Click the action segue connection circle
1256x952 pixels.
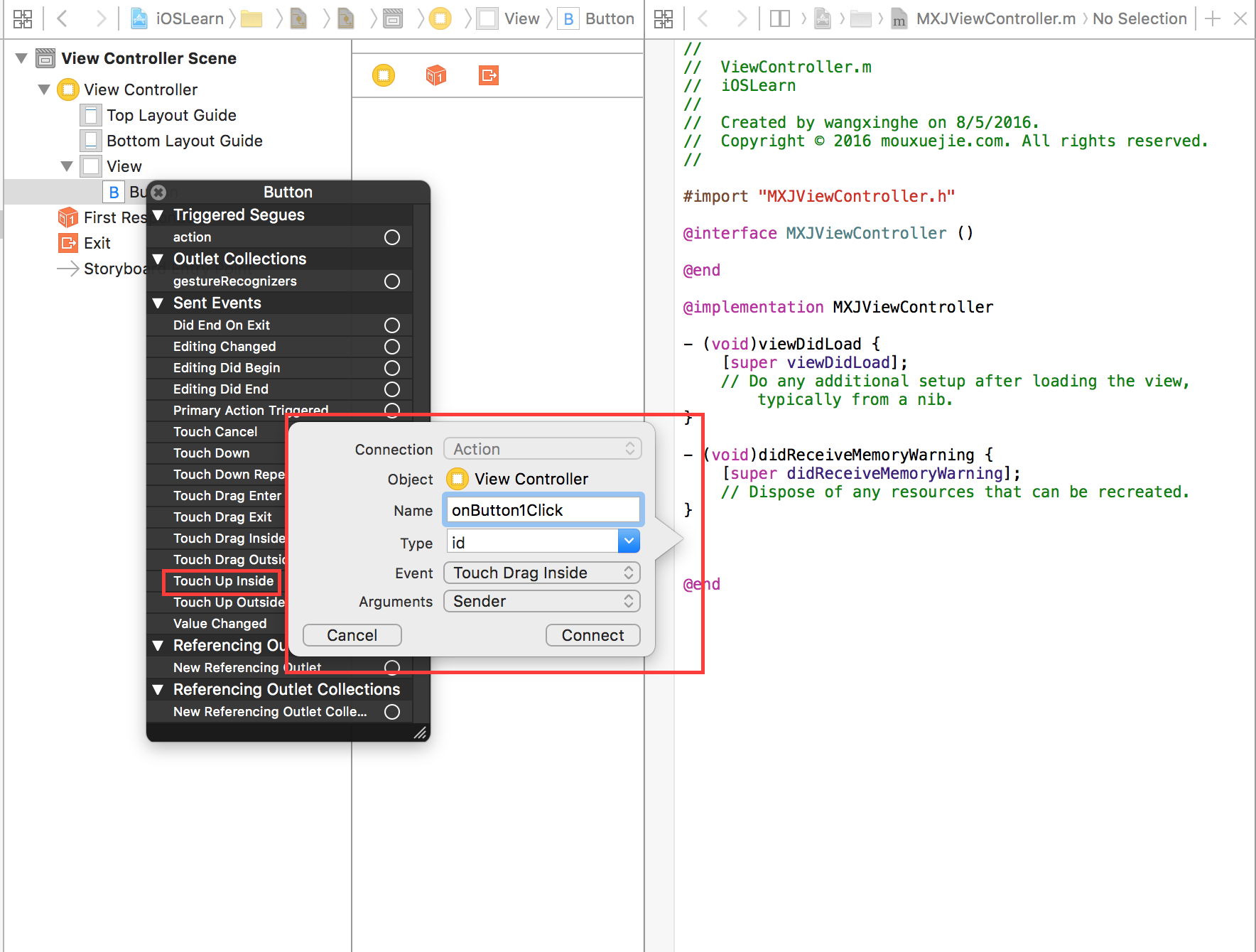392,237
